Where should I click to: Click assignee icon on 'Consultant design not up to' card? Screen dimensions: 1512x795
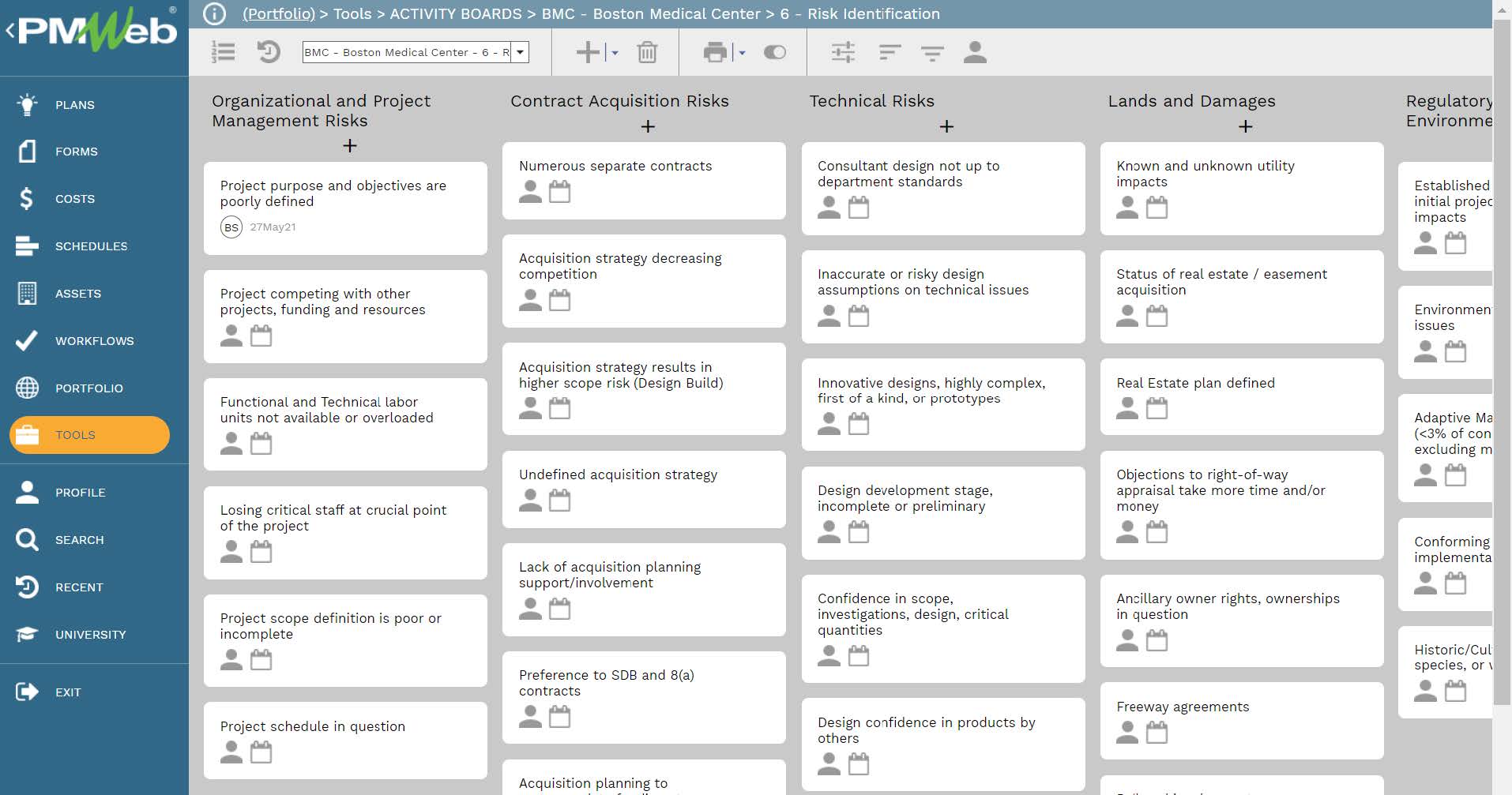(x=829, y=208)
